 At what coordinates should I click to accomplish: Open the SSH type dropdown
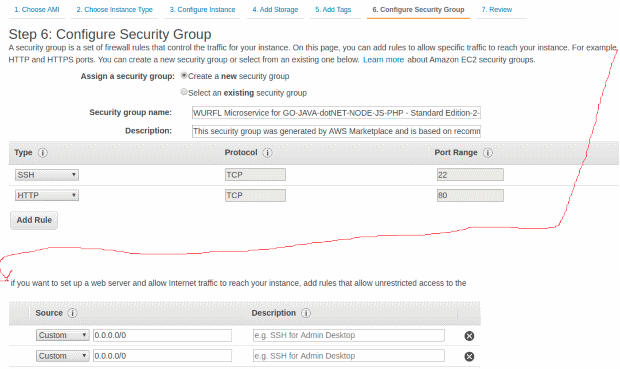pos(47,175)
